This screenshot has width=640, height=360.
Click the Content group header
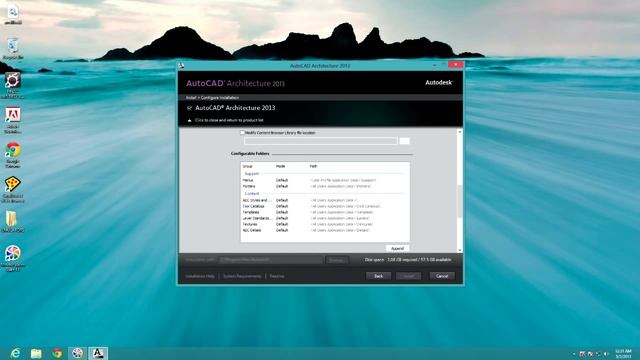(x=252, y=193)
